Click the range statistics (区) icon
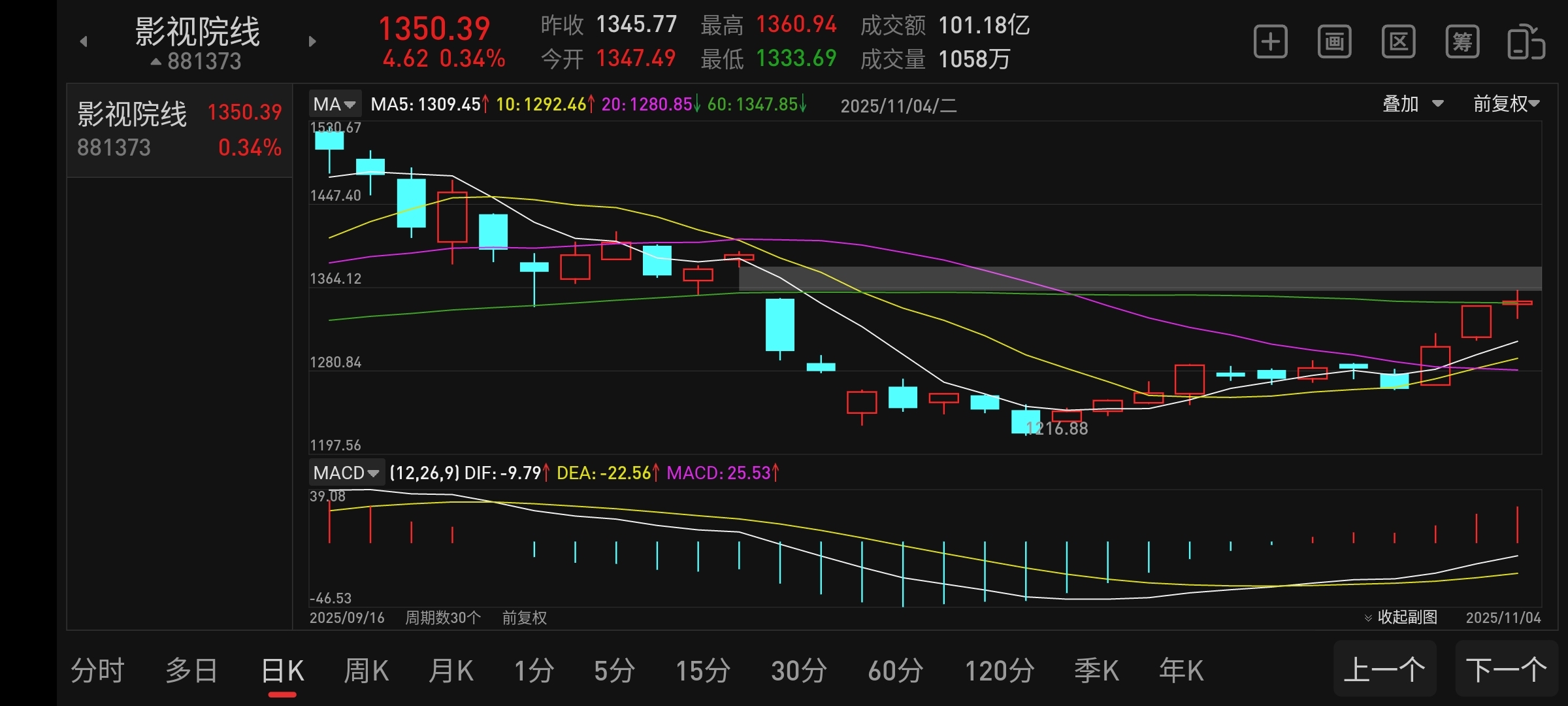 tap(1398, 42)
